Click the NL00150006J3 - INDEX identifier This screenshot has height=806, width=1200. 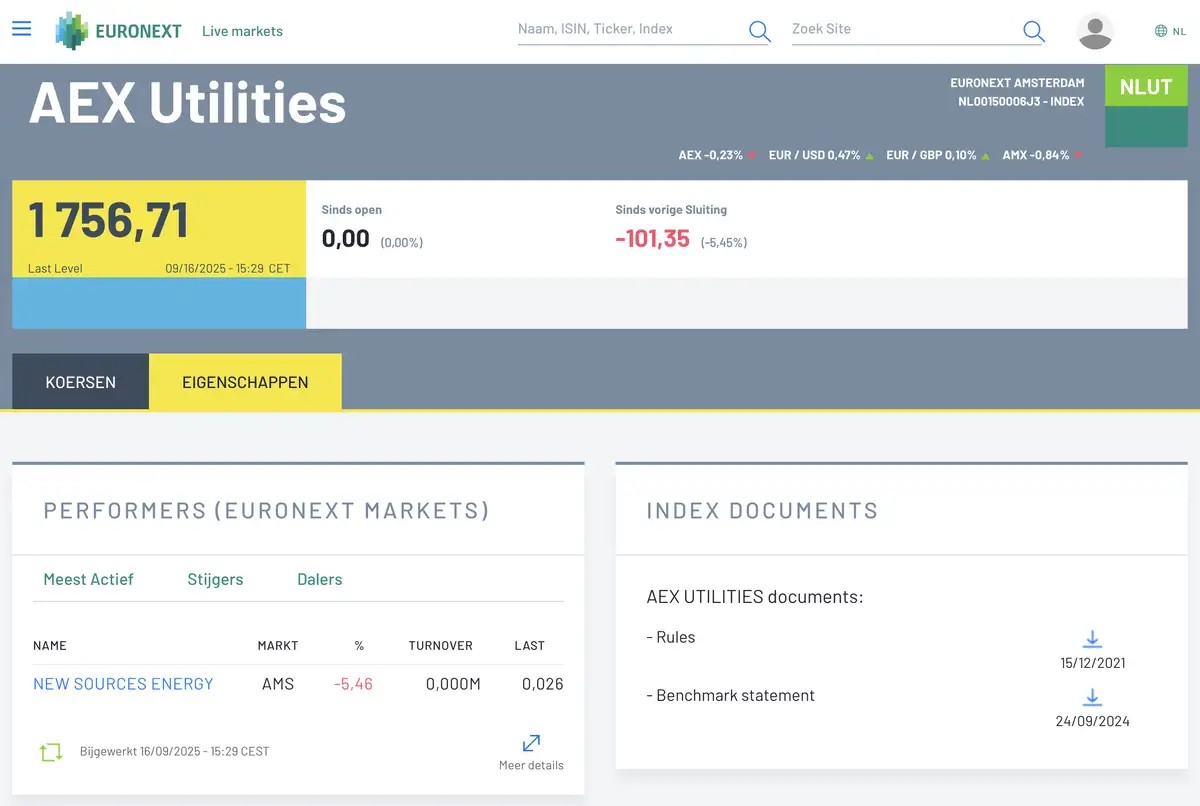point(1021,102)
